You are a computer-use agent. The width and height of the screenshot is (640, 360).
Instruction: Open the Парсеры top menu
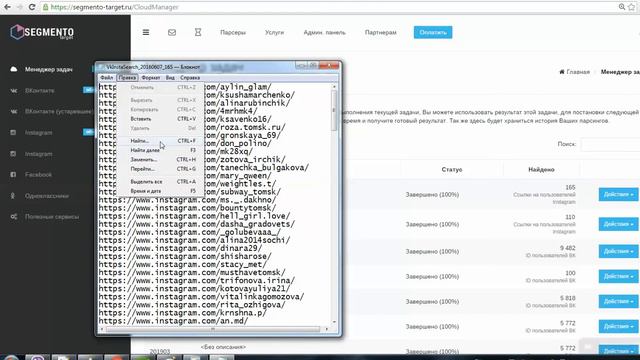[x=233, y=32]
